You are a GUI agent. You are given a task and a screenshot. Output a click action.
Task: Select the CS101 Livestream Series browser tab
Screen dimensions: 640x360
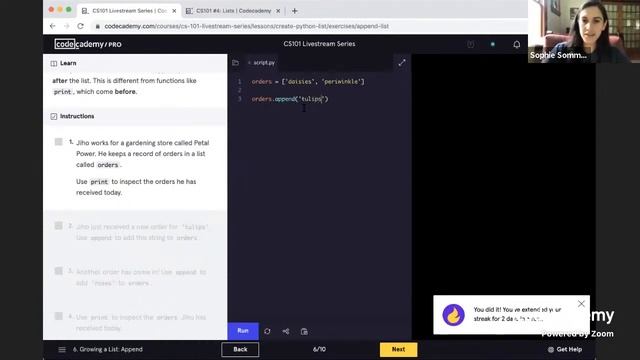(x=129, y=11)
